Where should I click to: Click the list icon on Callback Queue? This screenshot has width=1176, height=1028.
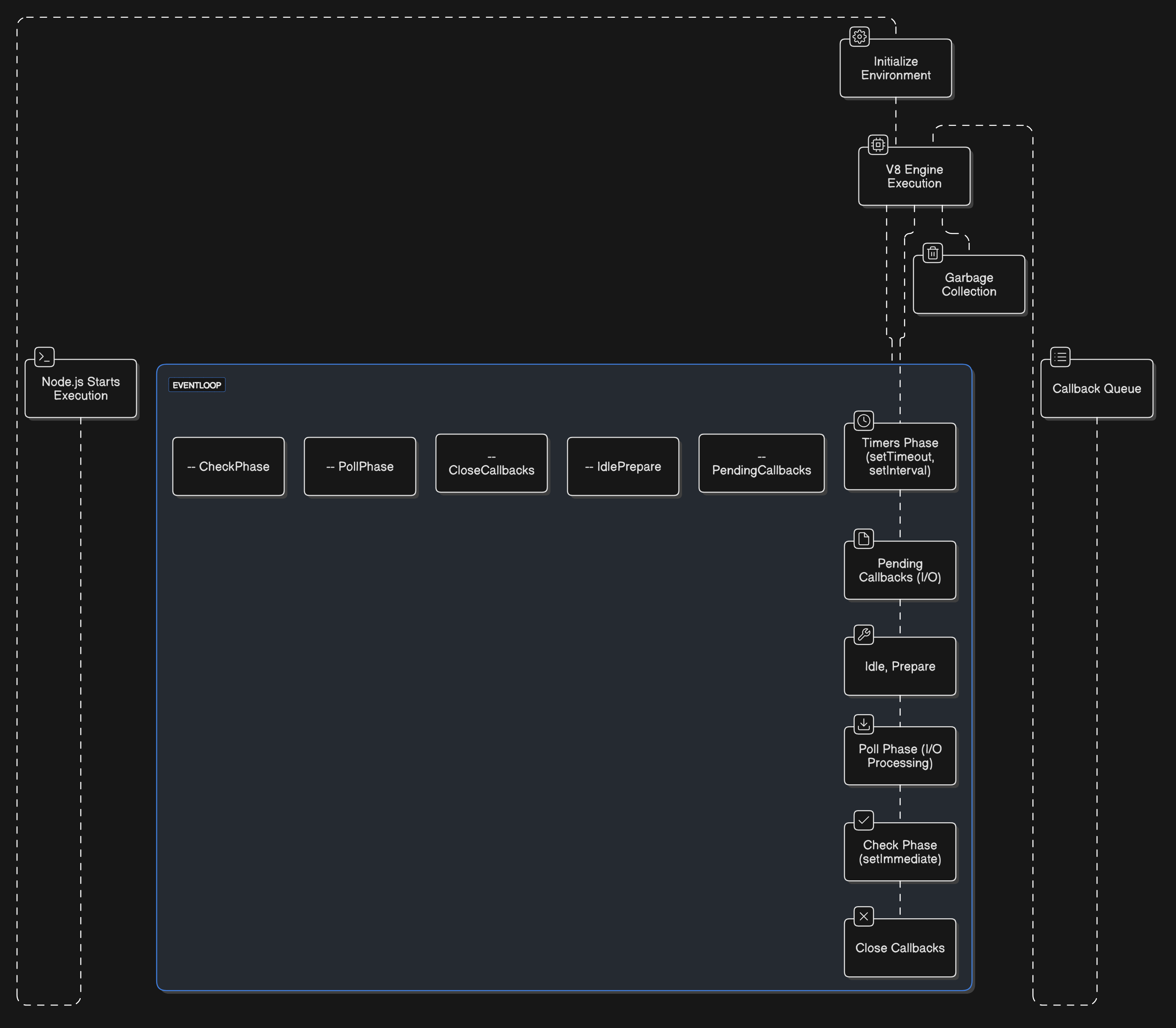1060,357
